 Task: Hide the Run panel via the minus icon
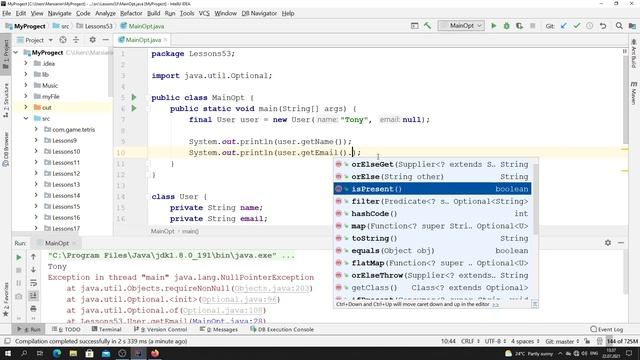pyautogui.click(x=621, y=243)
